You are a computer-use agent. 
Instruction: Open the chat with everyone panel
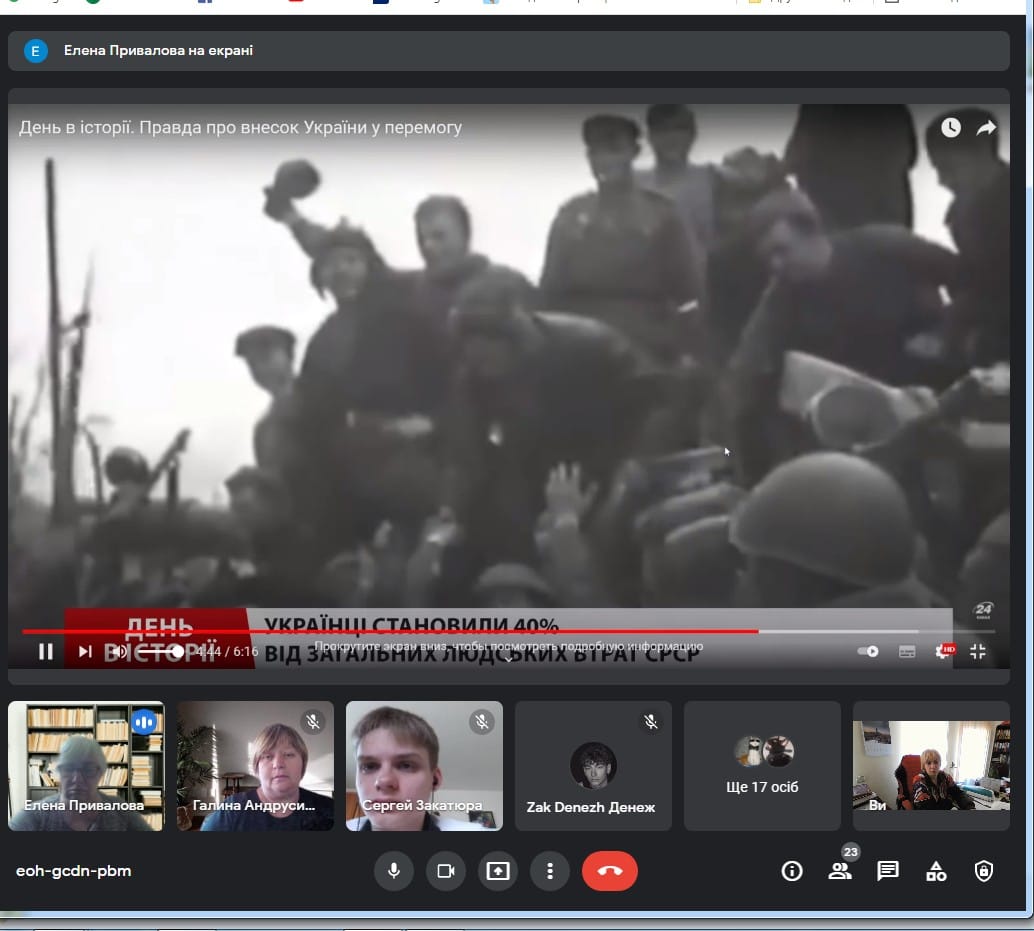click(x=887, y=871)
